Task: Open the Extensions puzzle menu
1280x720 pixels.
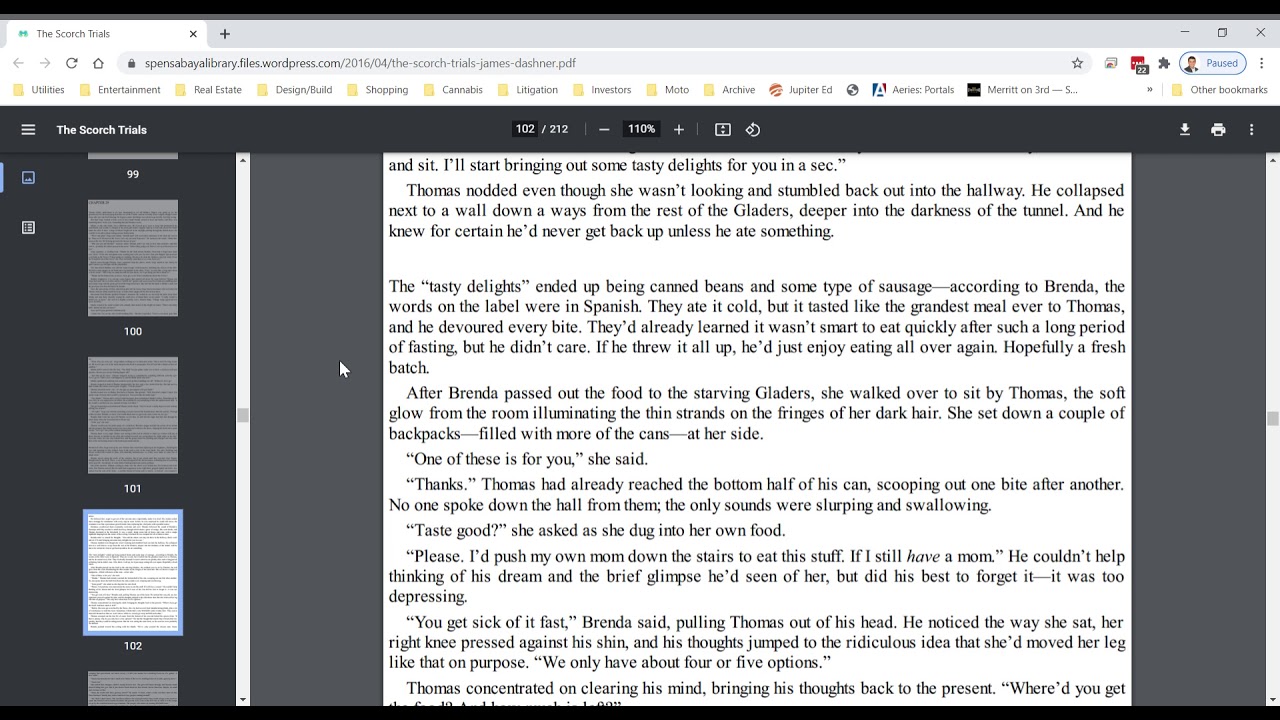Action: click(1164, 63)
